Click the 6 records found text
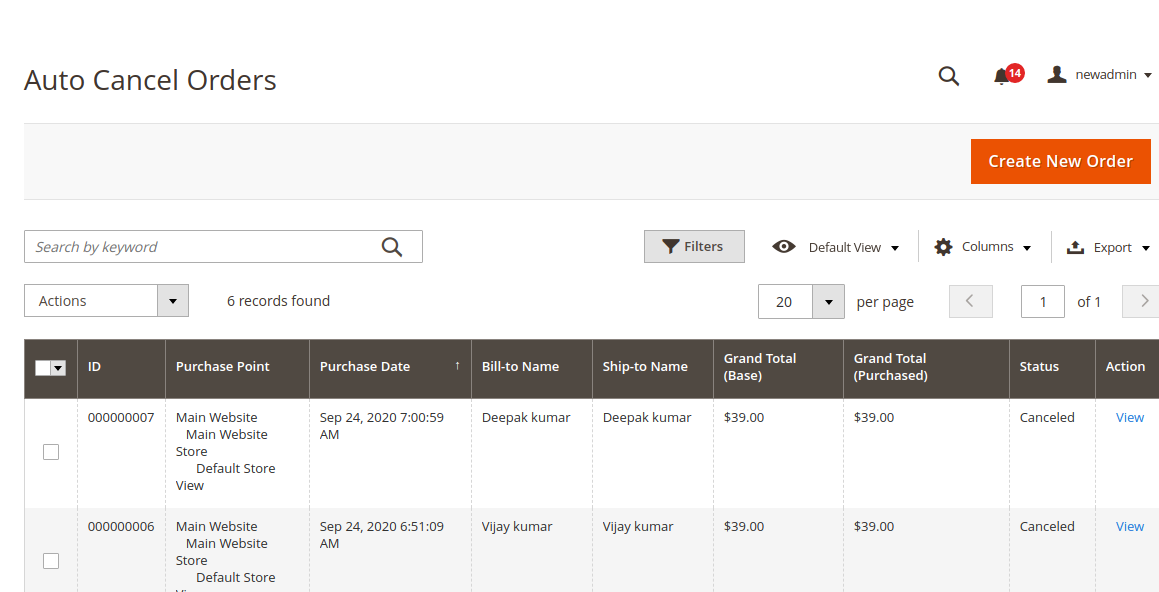The width and height of the screenshot is (1159, 592). click(279, 301)
